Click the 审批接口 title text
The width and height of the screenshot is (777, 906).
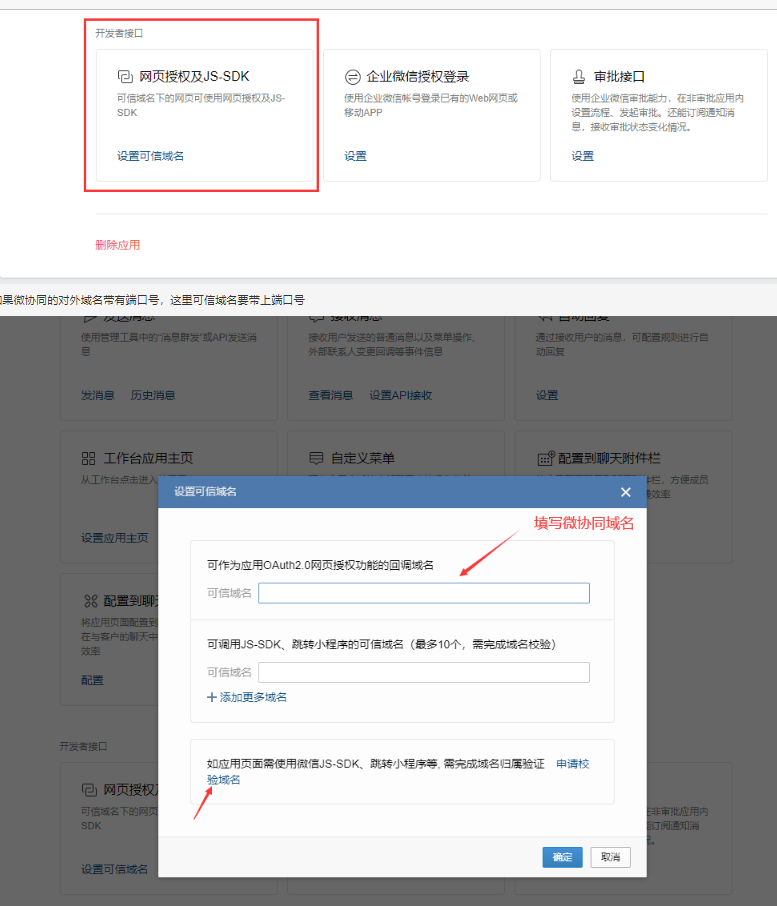(619, 76)
